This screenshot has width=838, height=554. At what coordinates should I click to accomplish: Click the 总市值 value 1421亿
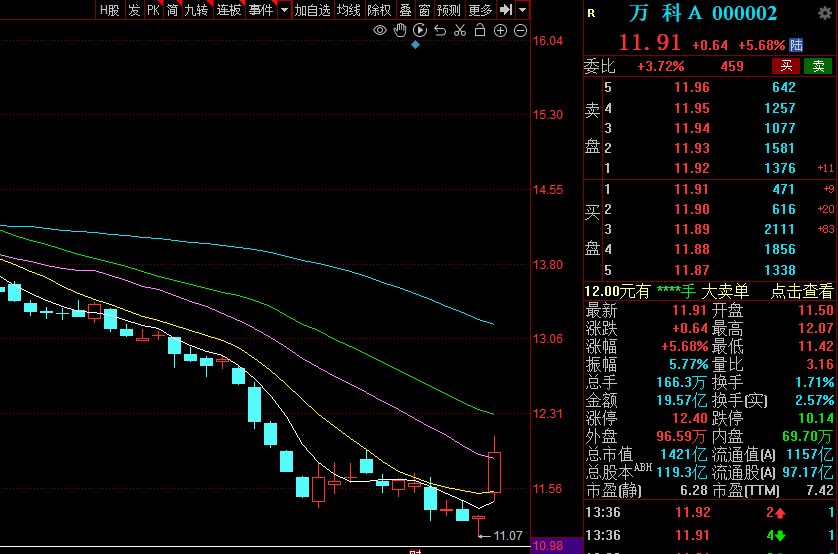pos(684,455)
